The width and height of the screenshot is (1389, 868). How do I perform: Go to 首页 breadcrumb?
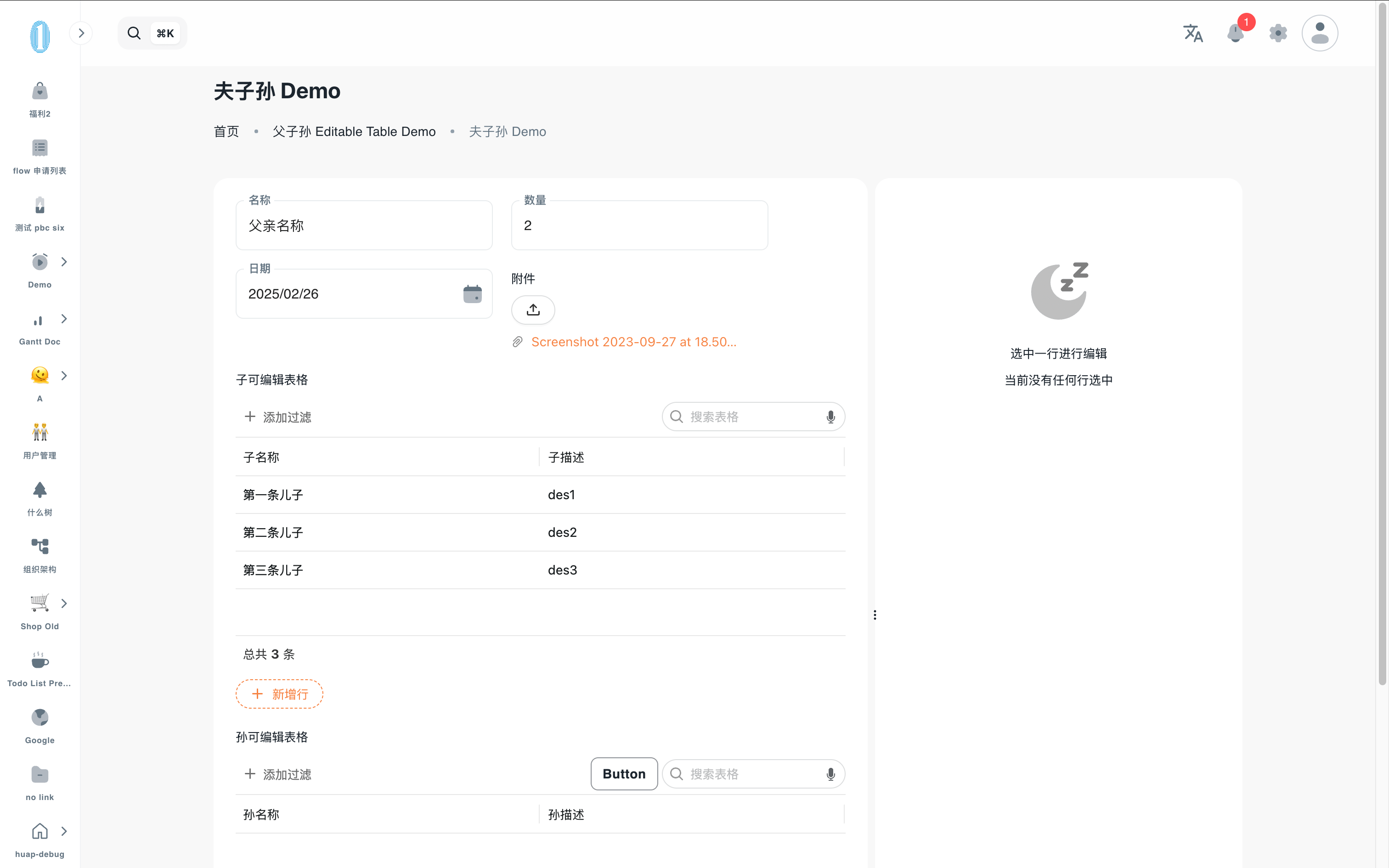(226, 131)
